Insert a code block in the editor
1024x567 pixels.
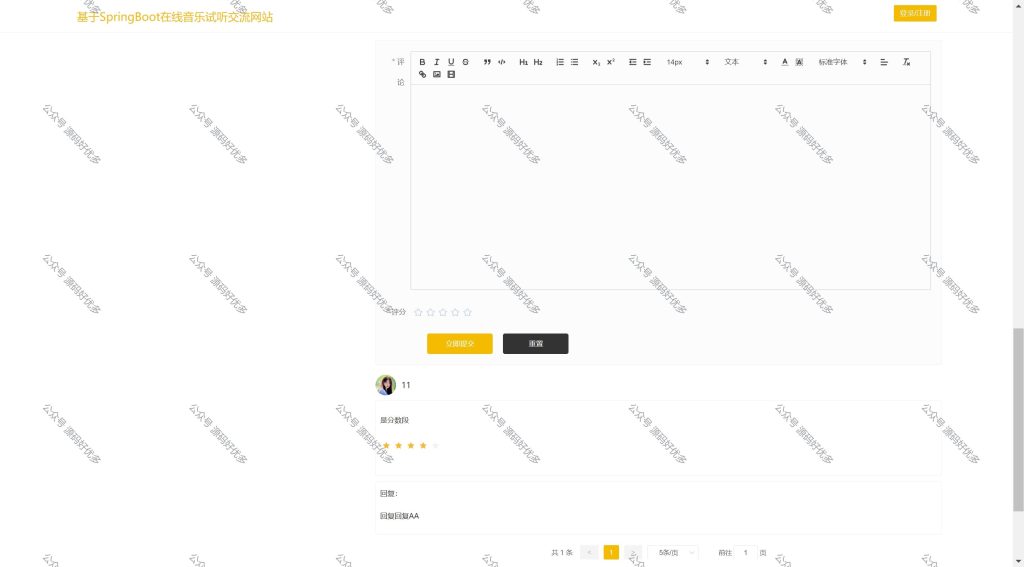[x=502, y=62]
